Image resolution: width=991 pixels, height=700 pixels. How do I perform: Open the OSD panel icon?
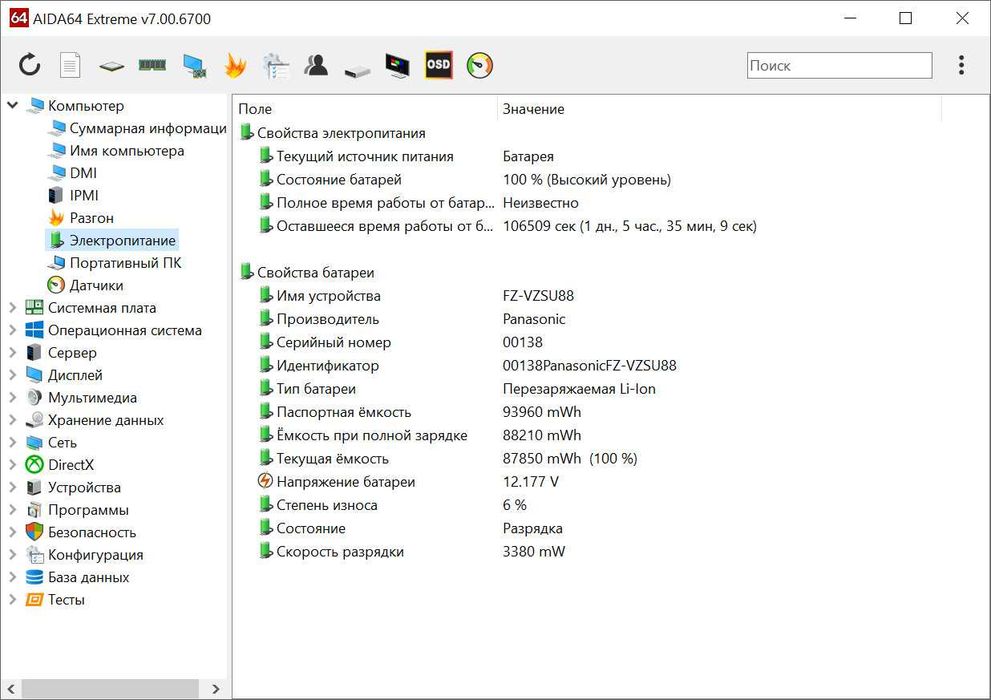(438, 66)
